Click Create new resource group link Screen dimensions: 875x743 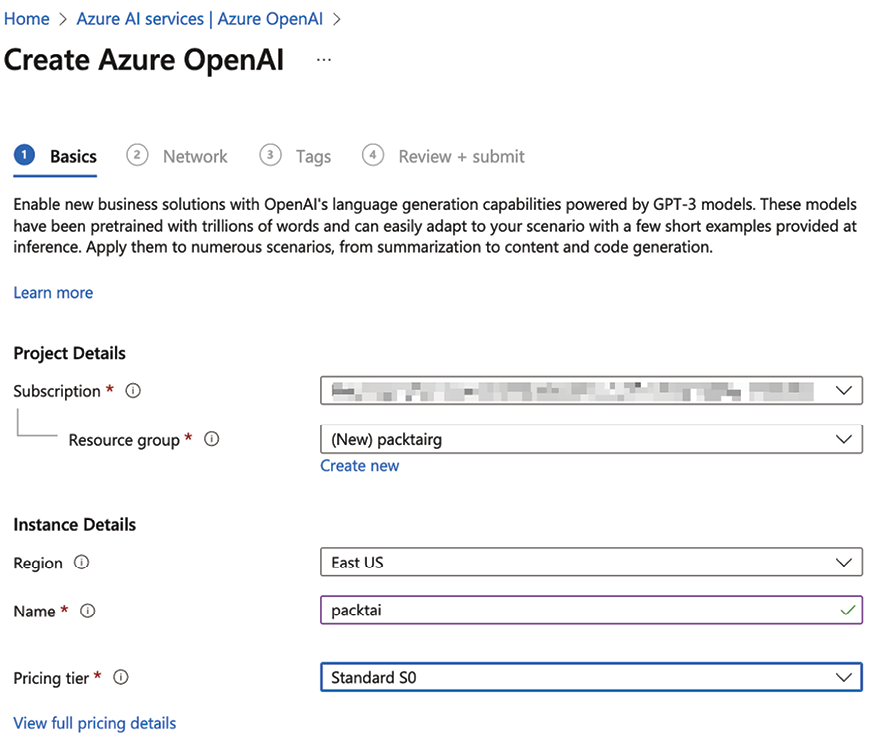pos(360,466)
